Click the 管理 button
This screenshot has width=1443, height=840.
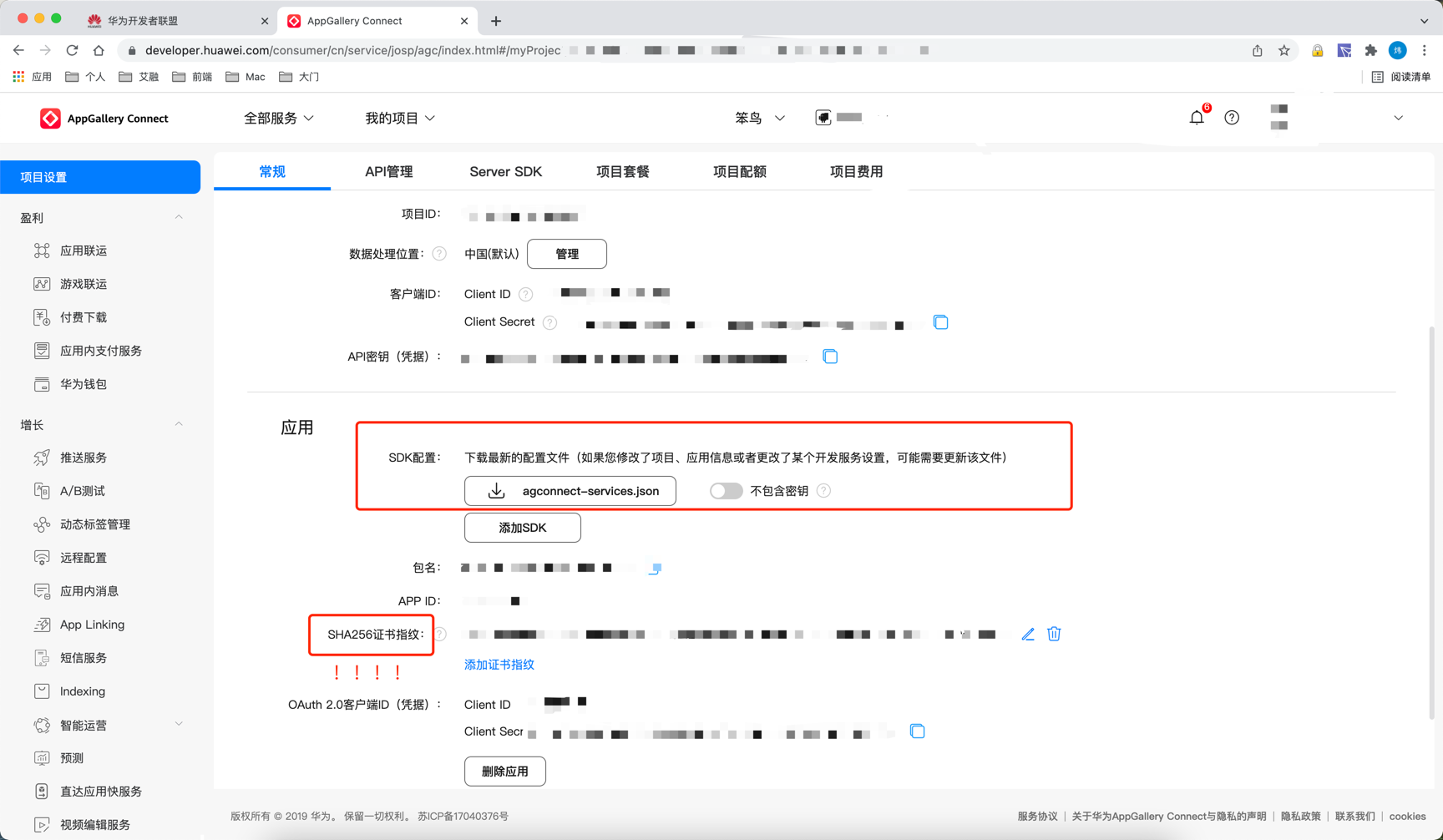(567, 254)
